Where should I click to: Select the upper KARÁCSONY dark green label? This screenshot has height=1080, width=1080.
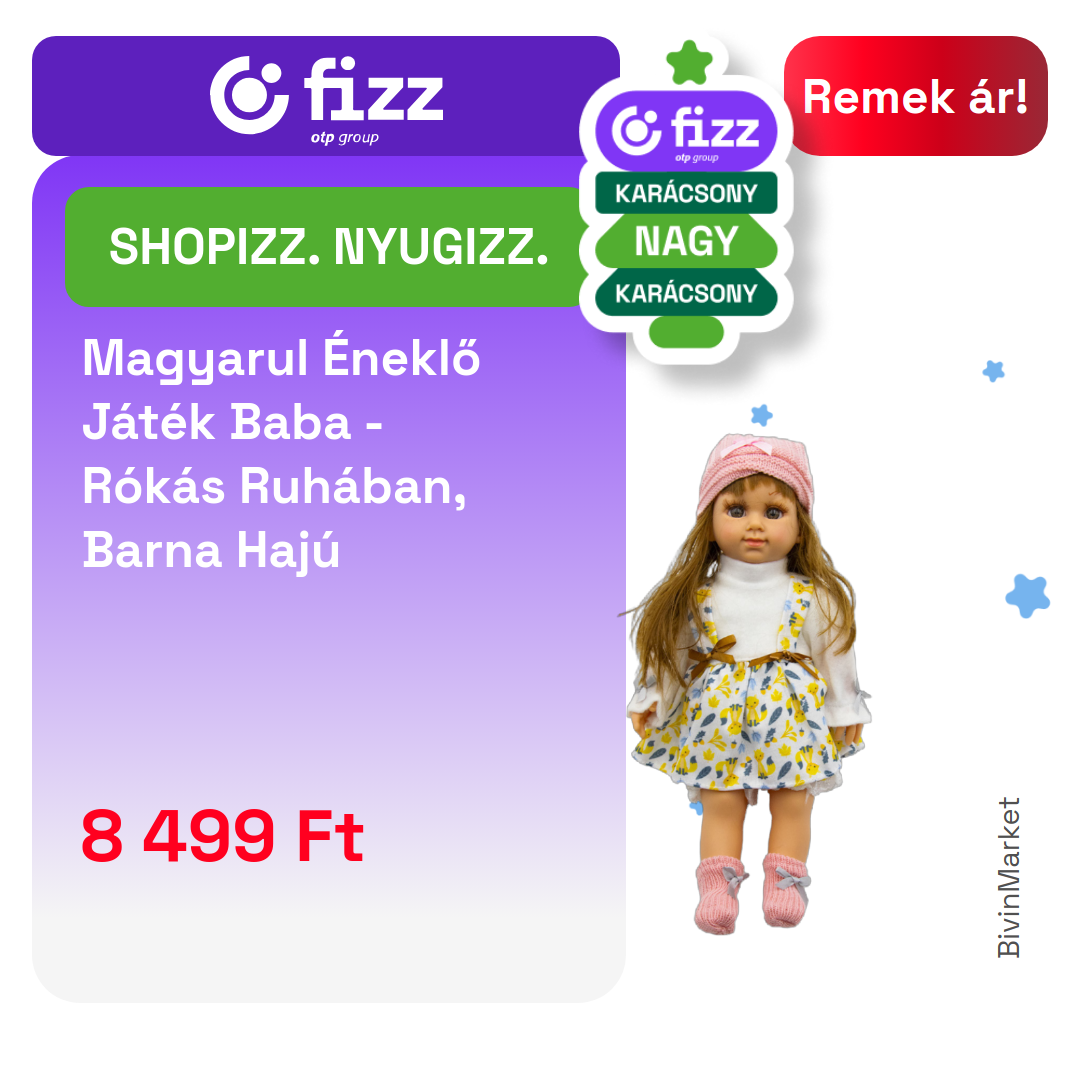point(686,194)
